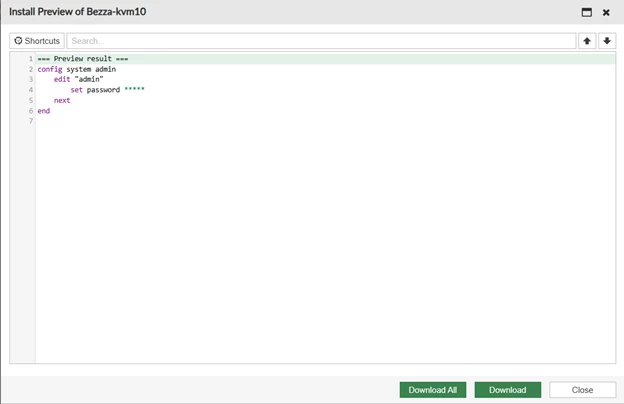
Task: Open the Shortcuts help button
Action: pyautogui.click(x=37, y=41)
